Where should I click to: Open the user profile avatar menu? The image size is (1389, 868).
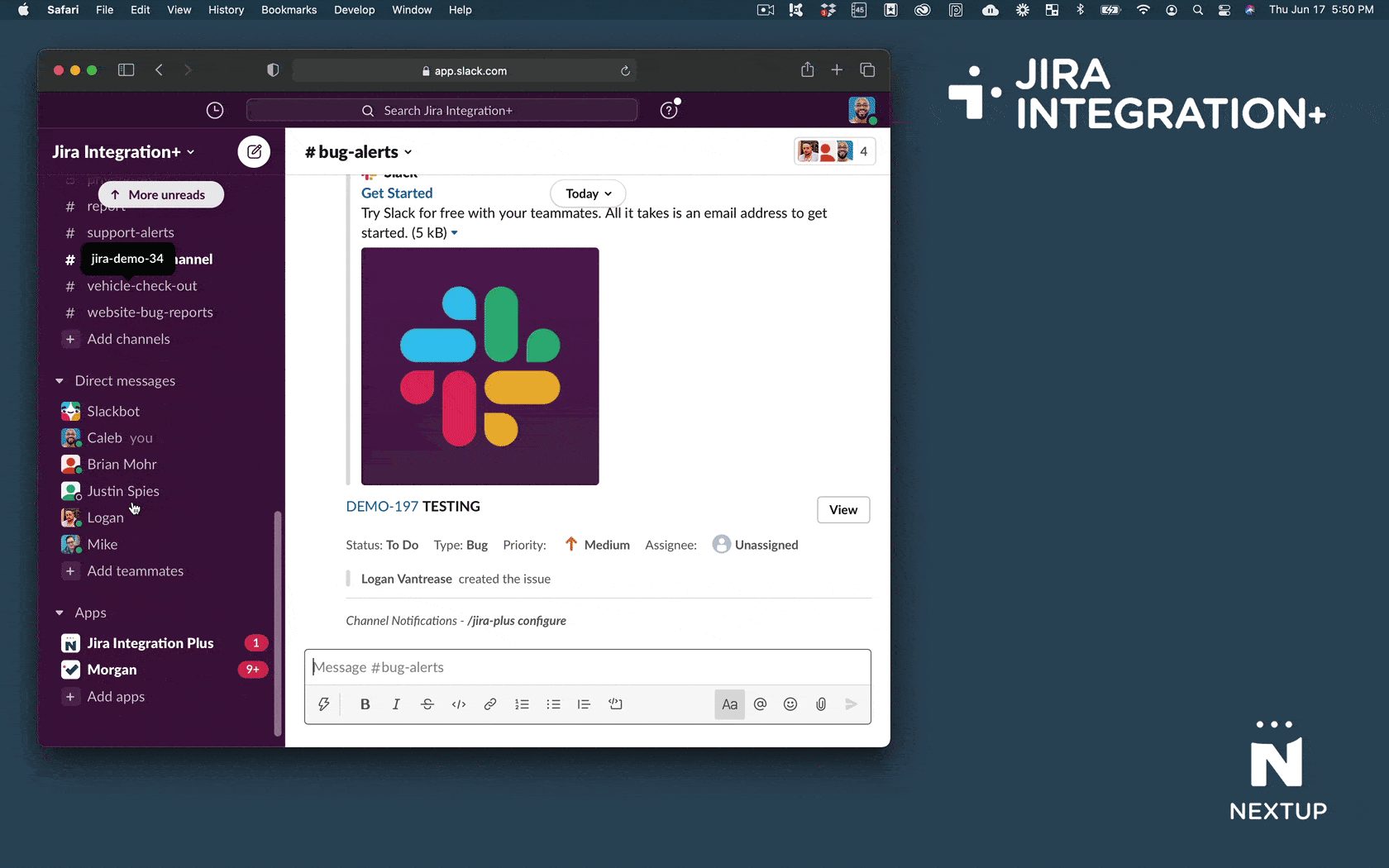tap(862, 110)
